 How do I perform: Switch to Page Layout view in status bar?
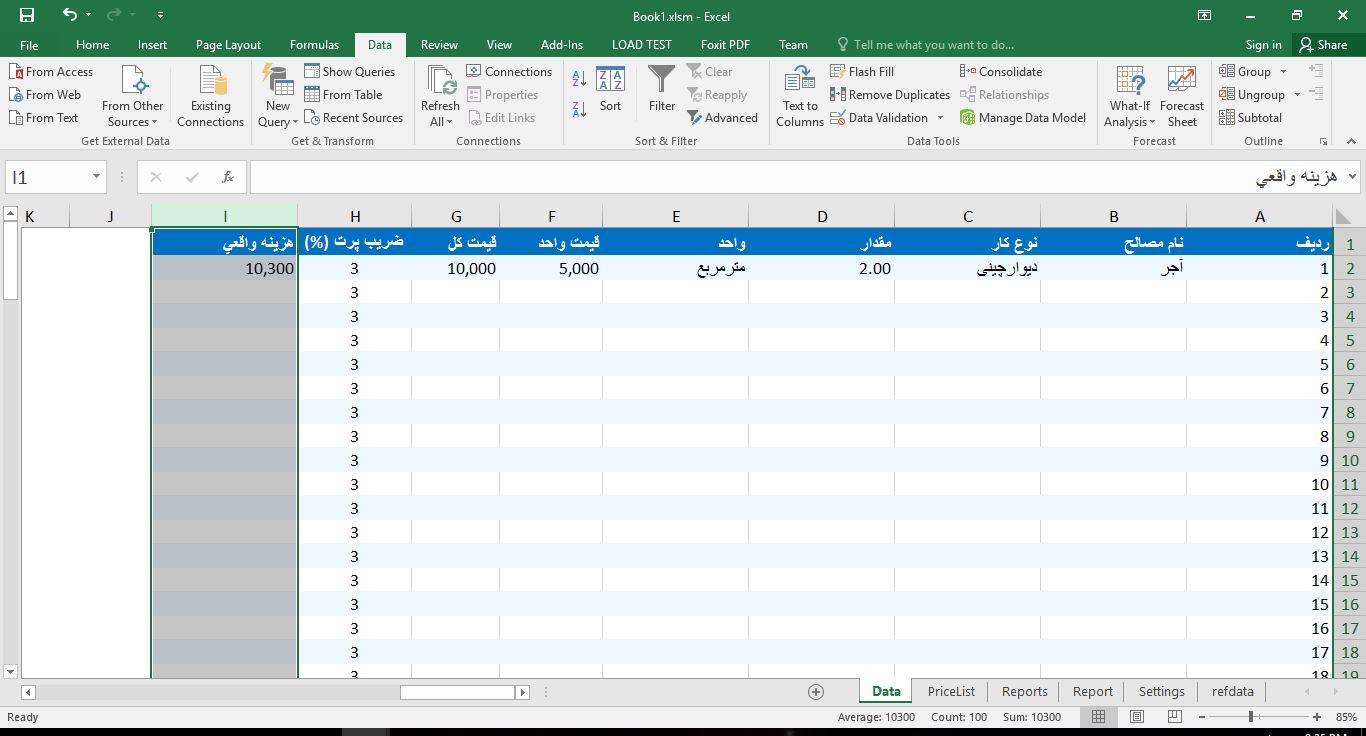point(1137,717)
